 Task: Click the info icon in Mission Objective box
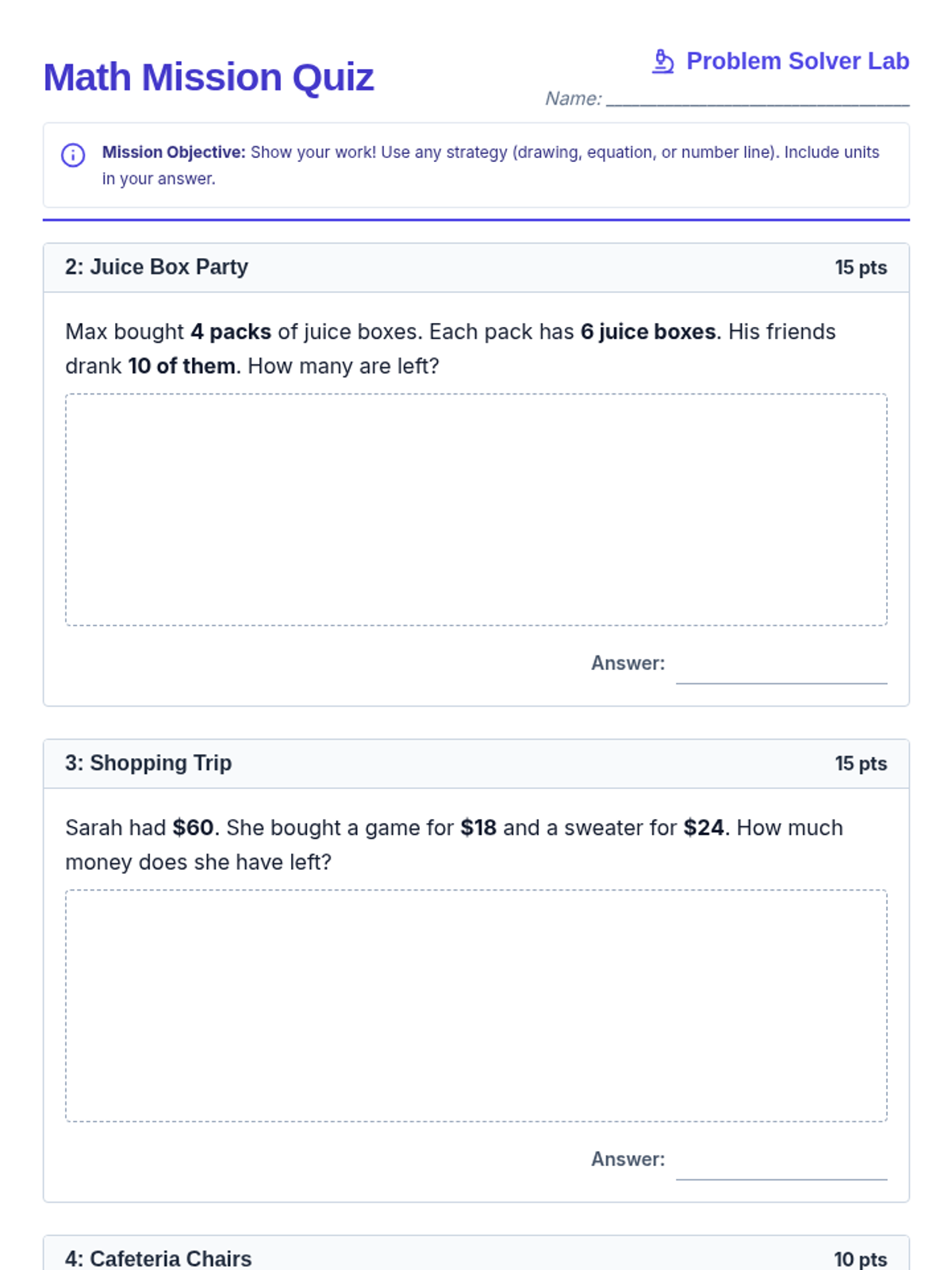point(73,155)
